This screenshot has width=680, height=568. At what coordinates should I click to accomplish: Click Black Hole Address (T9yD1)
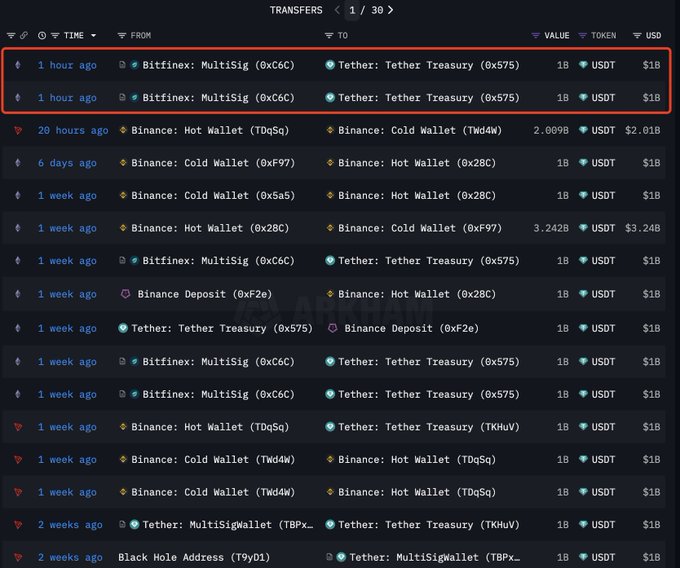point(194,557)
